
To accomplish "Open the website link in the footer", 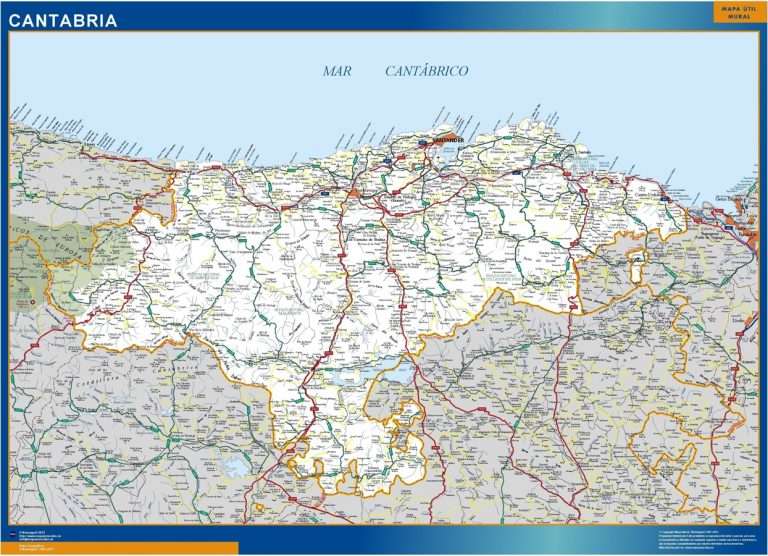I will pos(40,535).
